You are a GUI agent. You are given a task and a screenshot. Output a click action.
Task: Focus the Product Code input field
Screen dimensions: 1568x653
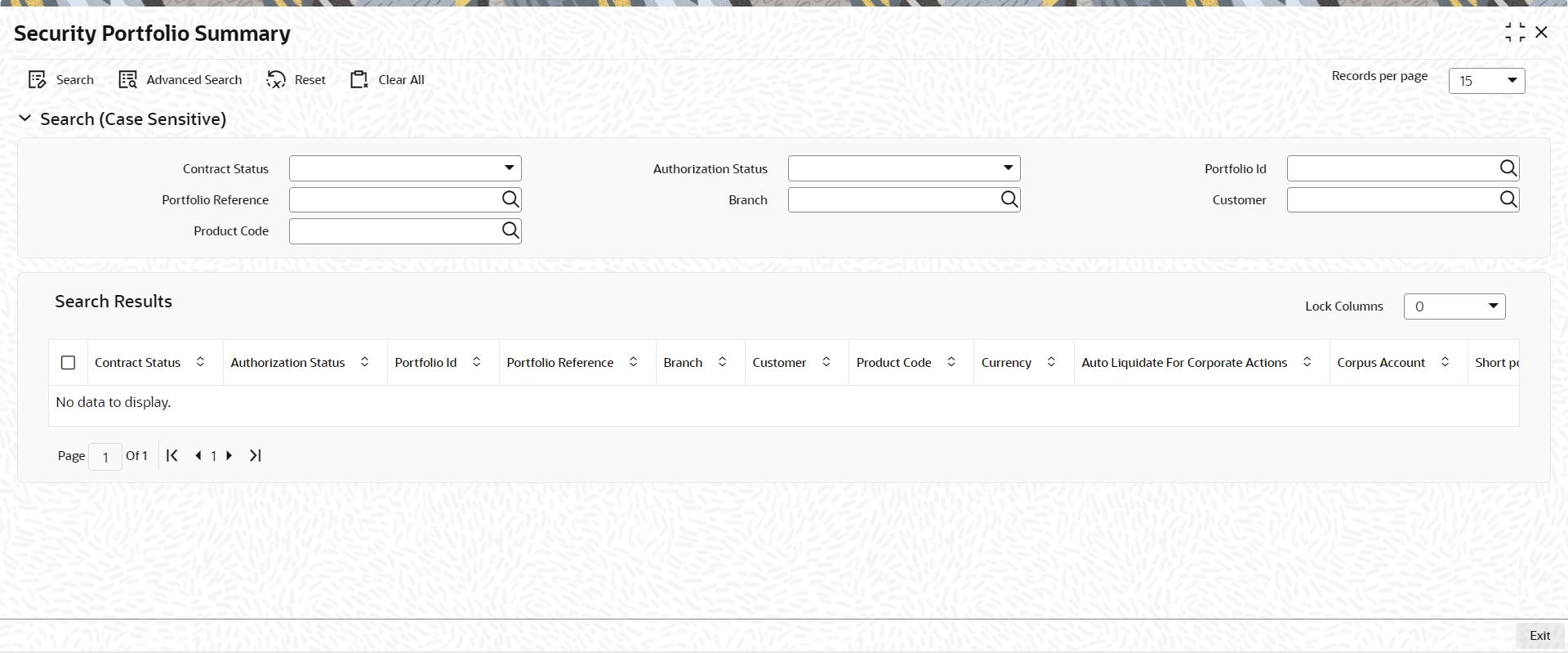tap(395, 230)
